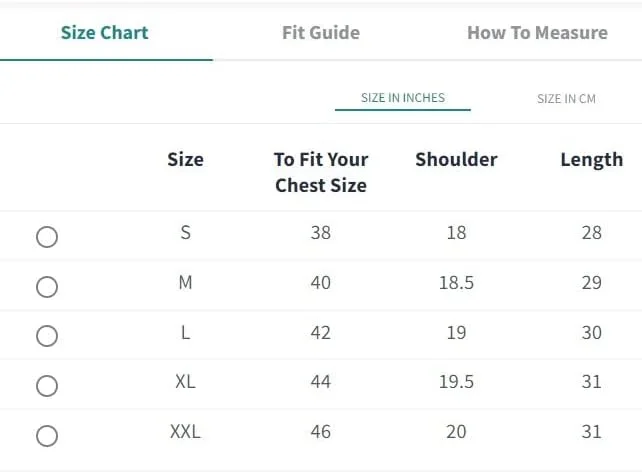Click the chest size 44 value
This screenshot has width=642, height=472.
[320, 382]
